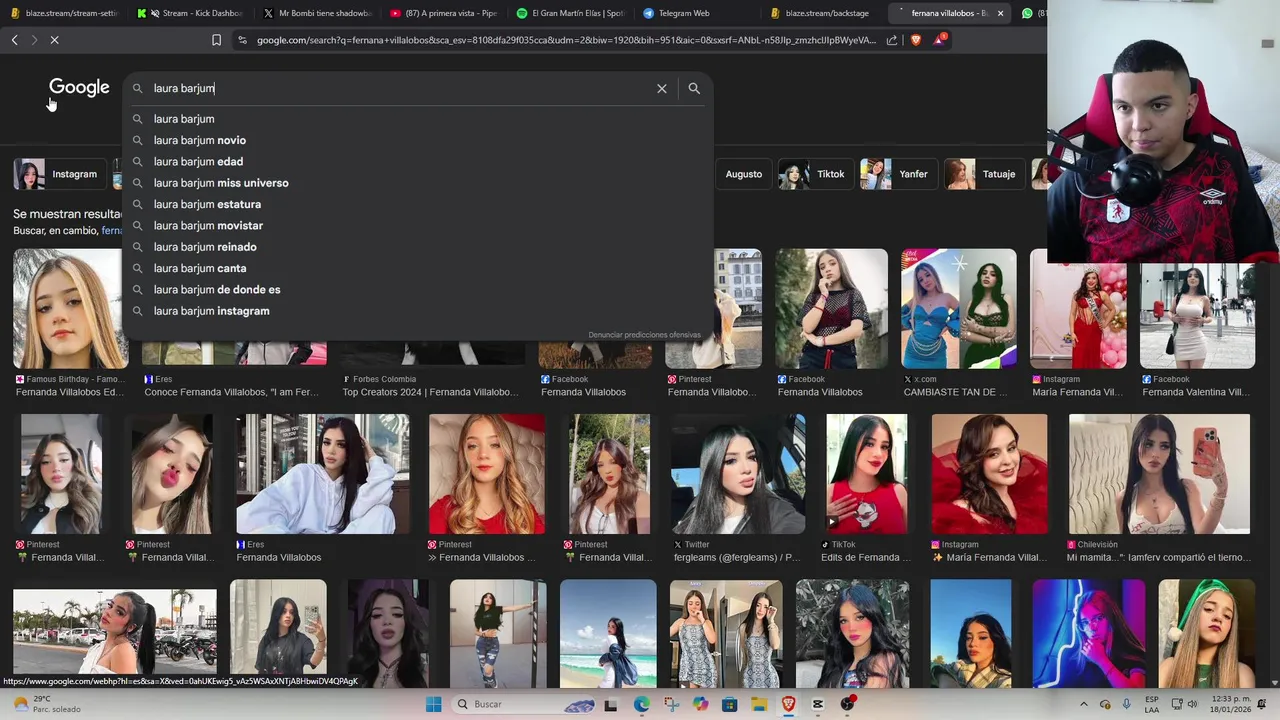
Task: Go to the Google logo home
Action: coord(79,88)
